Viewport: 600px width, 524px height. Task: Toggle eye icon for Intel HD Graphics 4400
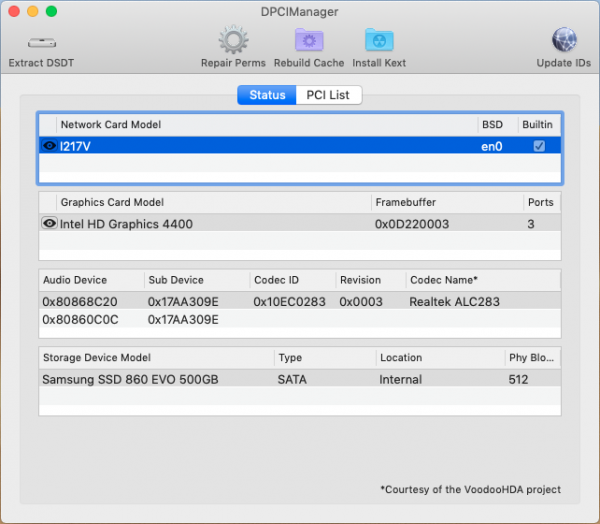coord(49,224)
